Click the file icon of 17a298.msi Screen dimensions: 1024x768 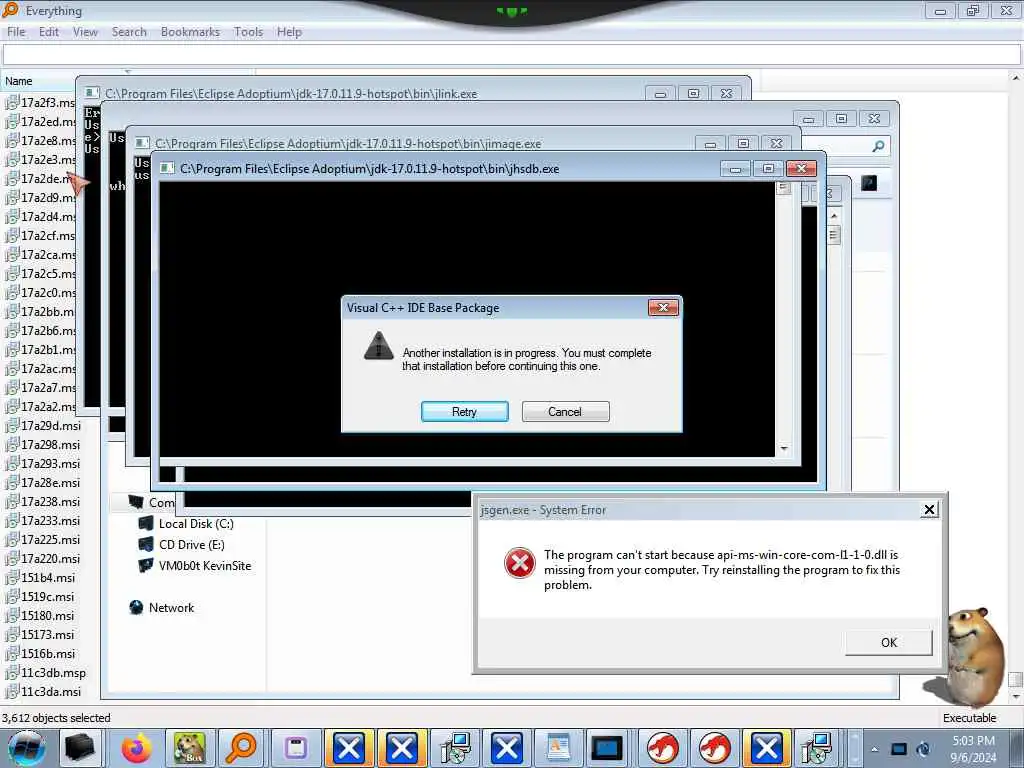pos(11,445)
